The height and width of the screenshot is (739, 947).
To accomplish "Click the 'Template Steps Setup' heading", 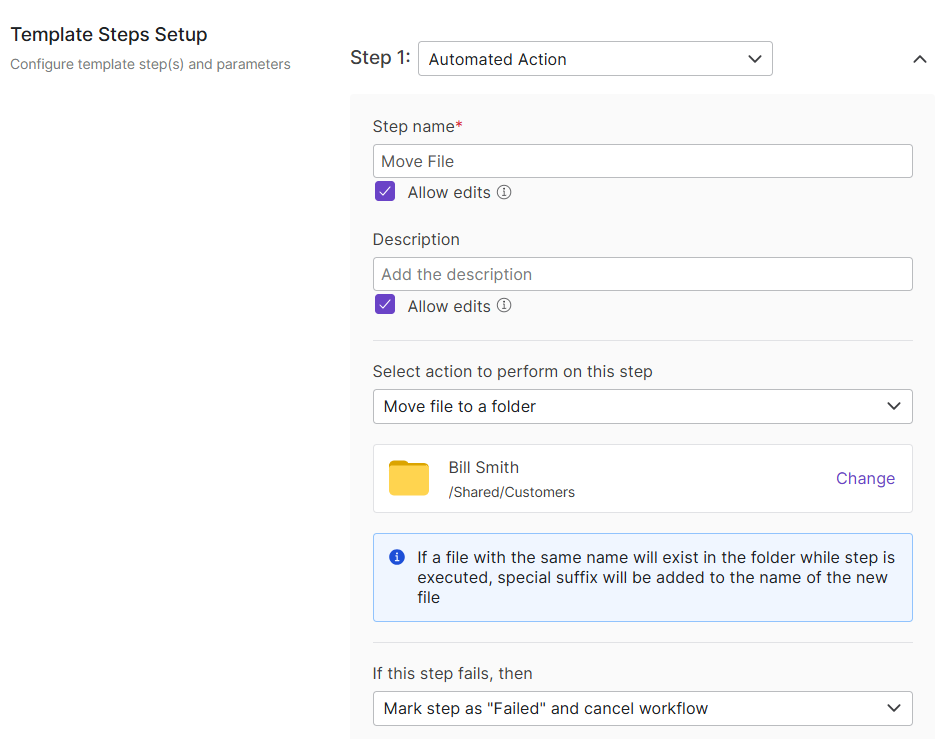I will (109, 34).
